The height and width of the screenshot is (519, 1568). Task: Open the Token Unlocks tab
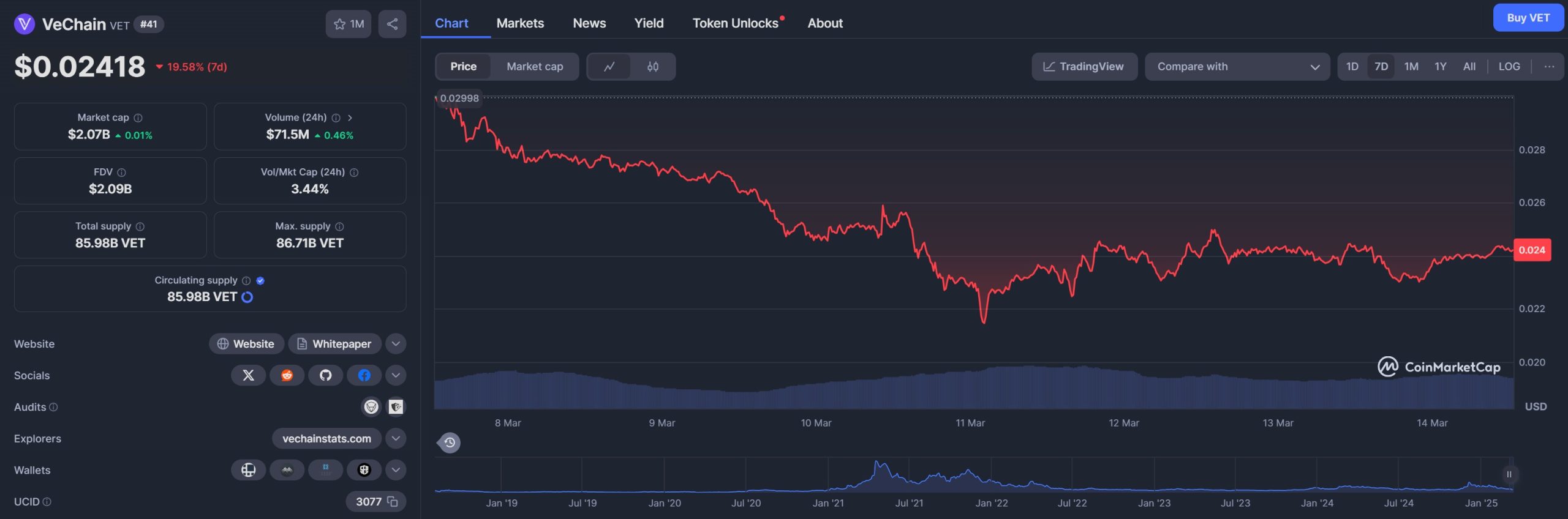736,23
